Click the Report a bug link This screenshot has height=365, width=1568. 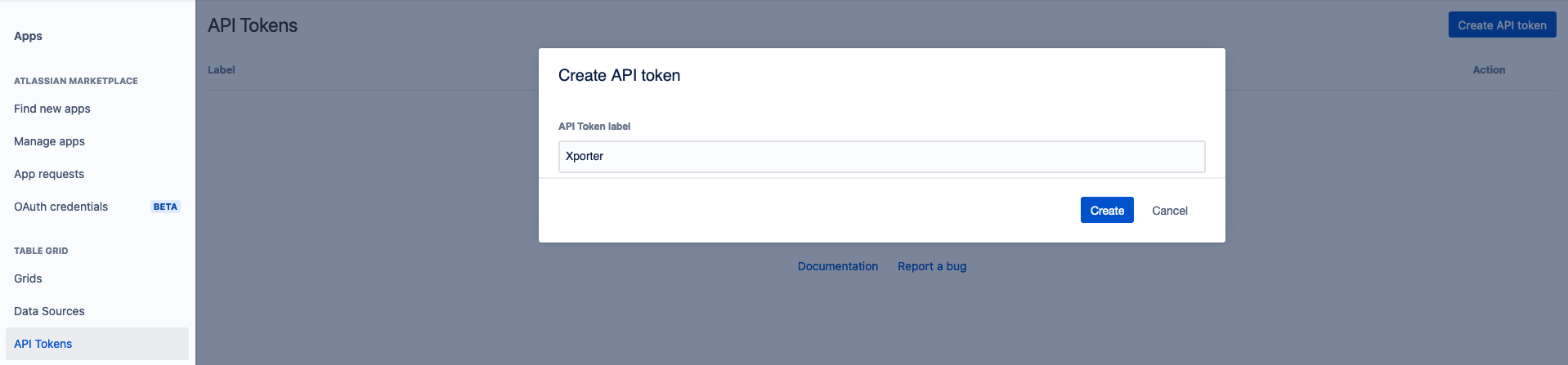click(x=931, y=266)
